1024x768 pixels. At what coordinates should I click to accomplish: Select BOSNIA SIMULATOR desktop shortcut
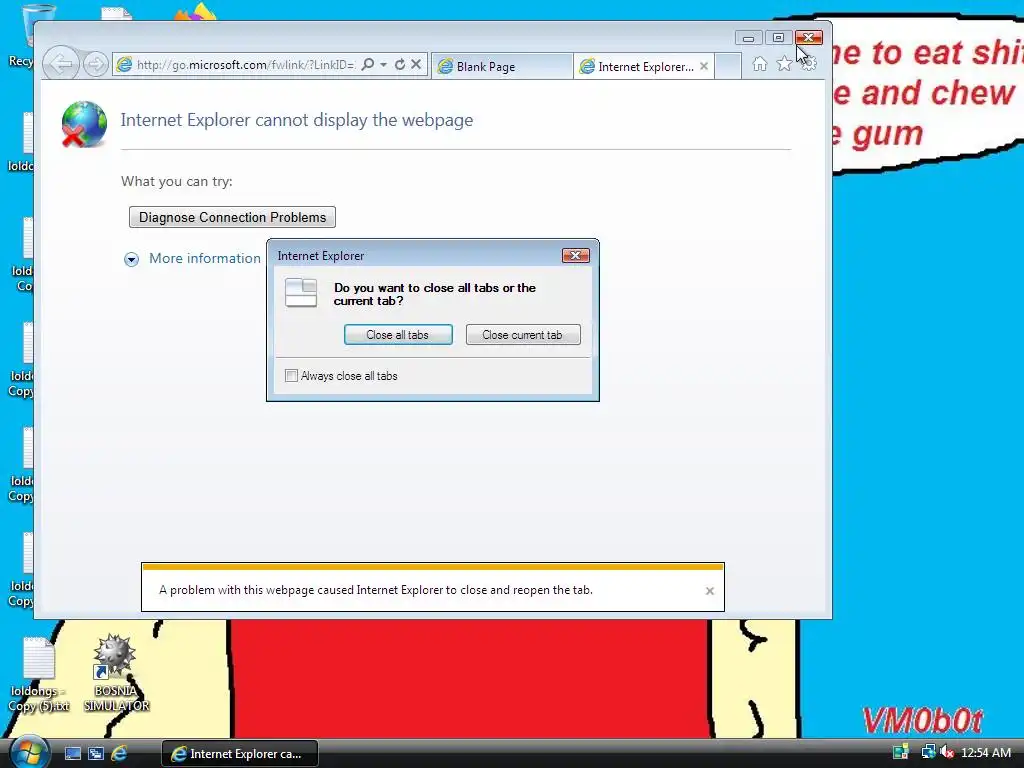pos(116,673)
